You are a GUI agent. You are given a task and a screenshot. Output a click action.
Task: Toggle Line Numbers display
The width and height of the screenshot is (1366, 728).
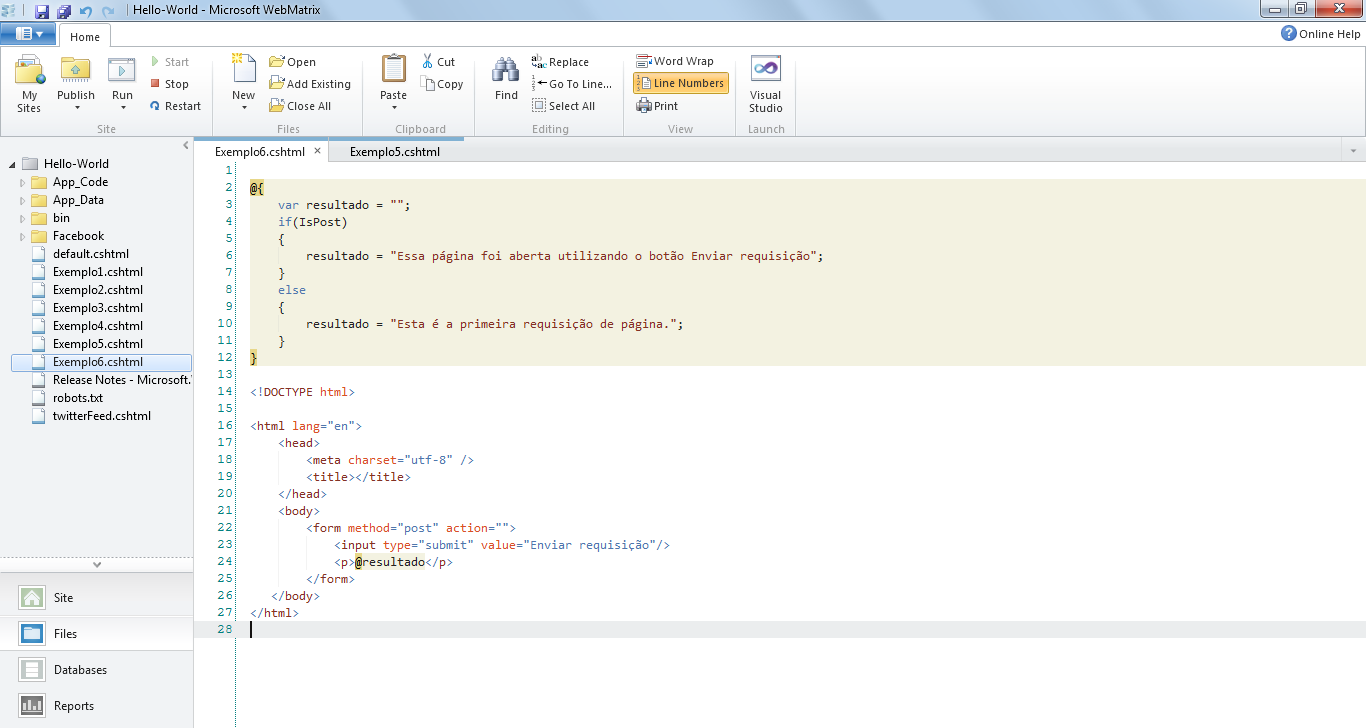pos(680,83)
